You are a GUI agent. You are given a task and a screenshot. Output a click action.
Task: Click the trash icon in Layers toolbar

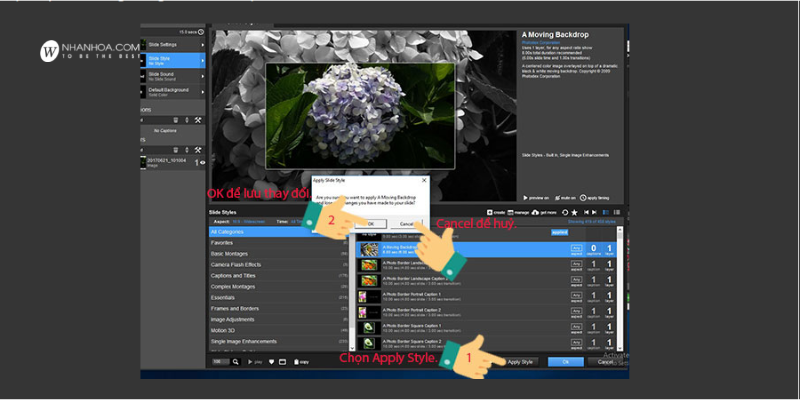click(x=176, y=150)
